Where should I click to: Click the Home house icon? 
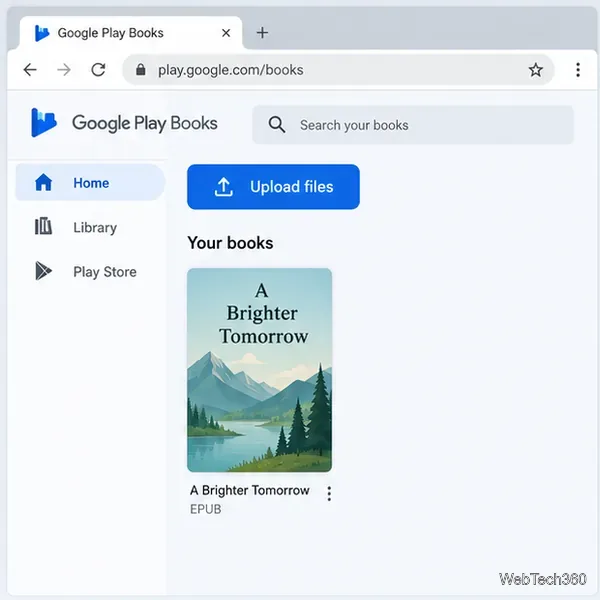(x=43, y=182)
